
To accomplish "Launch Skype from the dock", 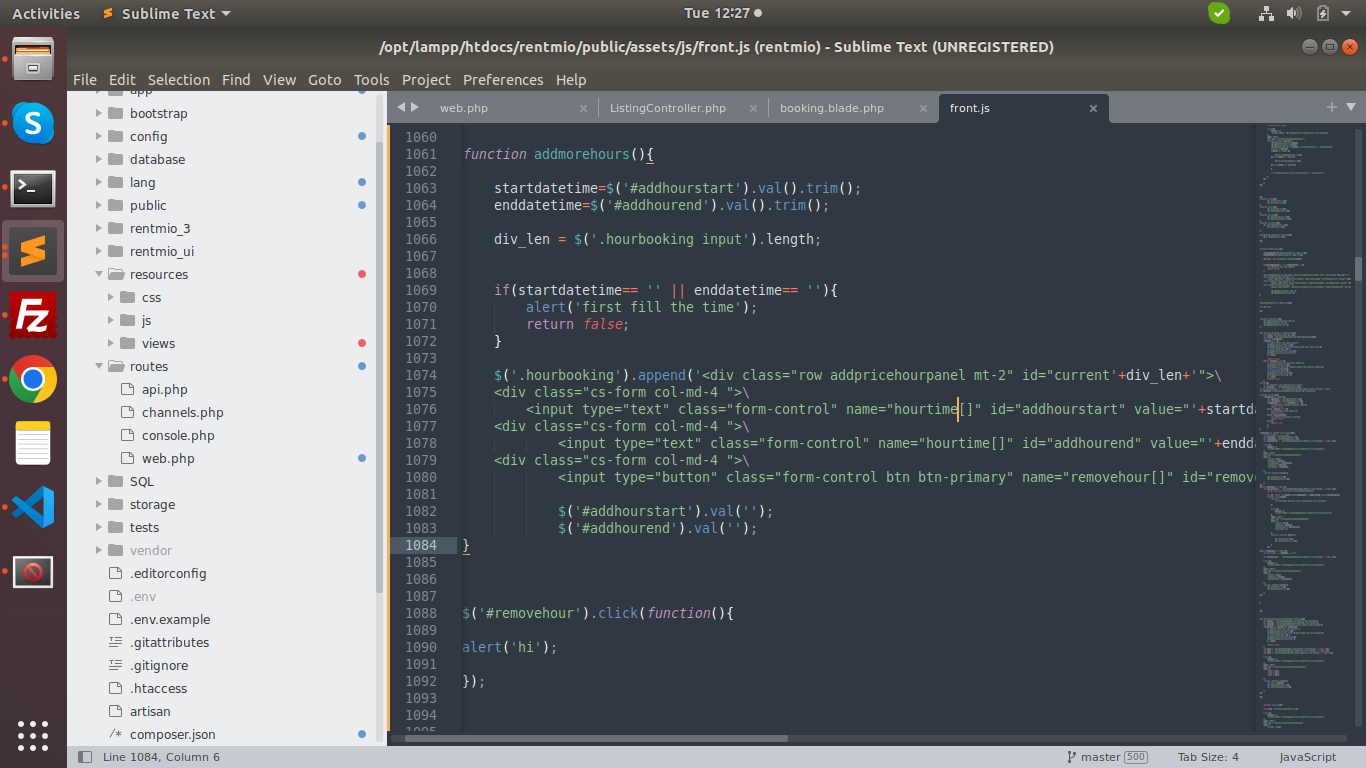I will 33,124.
